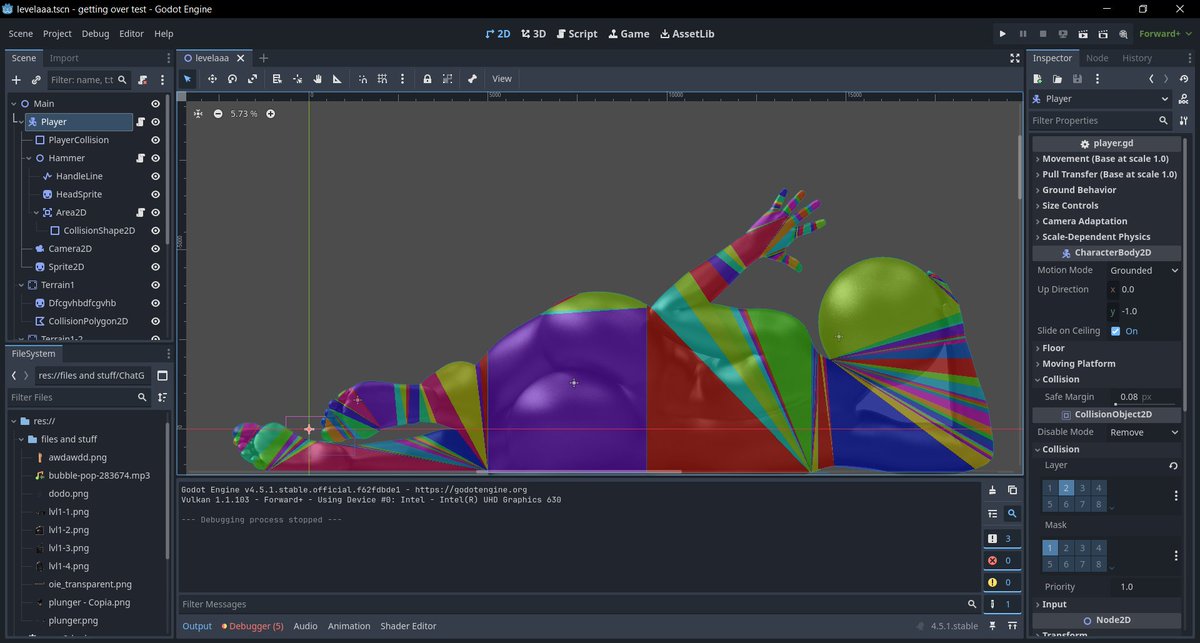Toggle error messages filter in output
This screenshot has height=643, width=1200.
pos(1000,560)
